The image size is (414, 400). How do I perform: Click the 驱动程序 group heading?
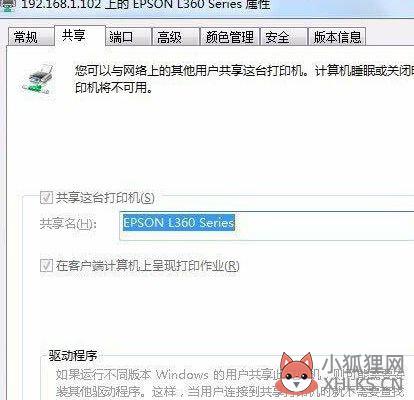tap(73, 356)
